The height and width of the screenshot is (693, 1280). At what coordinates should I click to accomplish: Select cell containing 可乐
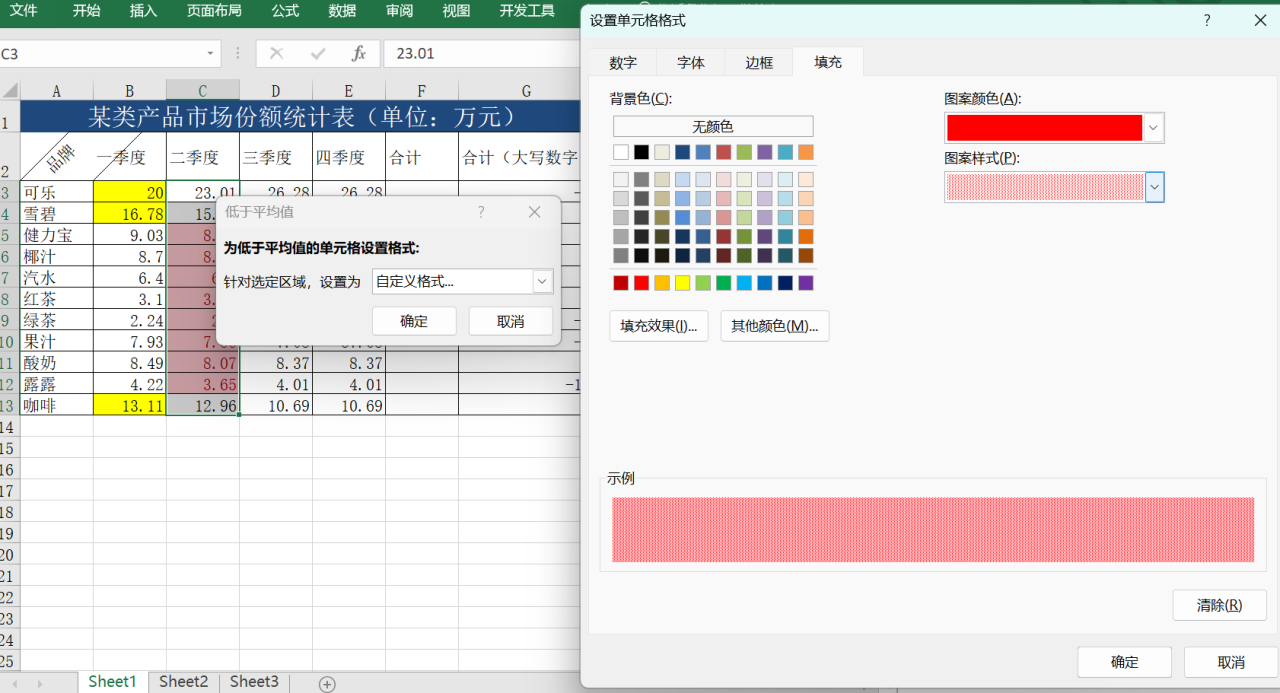[57, 192]
